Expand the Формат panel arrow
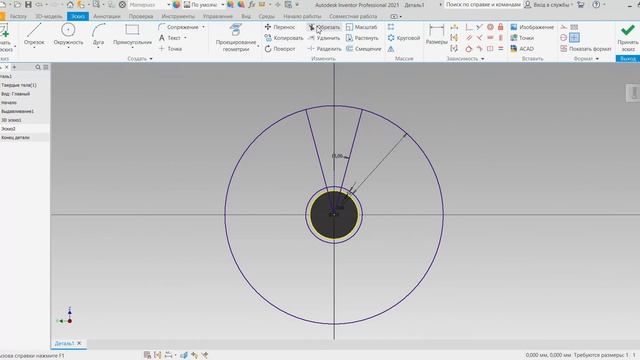The width and height of the screenshot is (640, 360). pyautogui.click(x=597, y=59)
